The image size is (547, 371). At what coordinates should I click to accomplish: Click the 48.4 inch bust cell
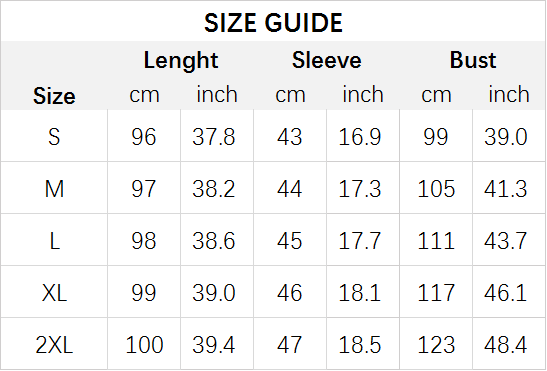pyautogui.click(x=505, y=345)
